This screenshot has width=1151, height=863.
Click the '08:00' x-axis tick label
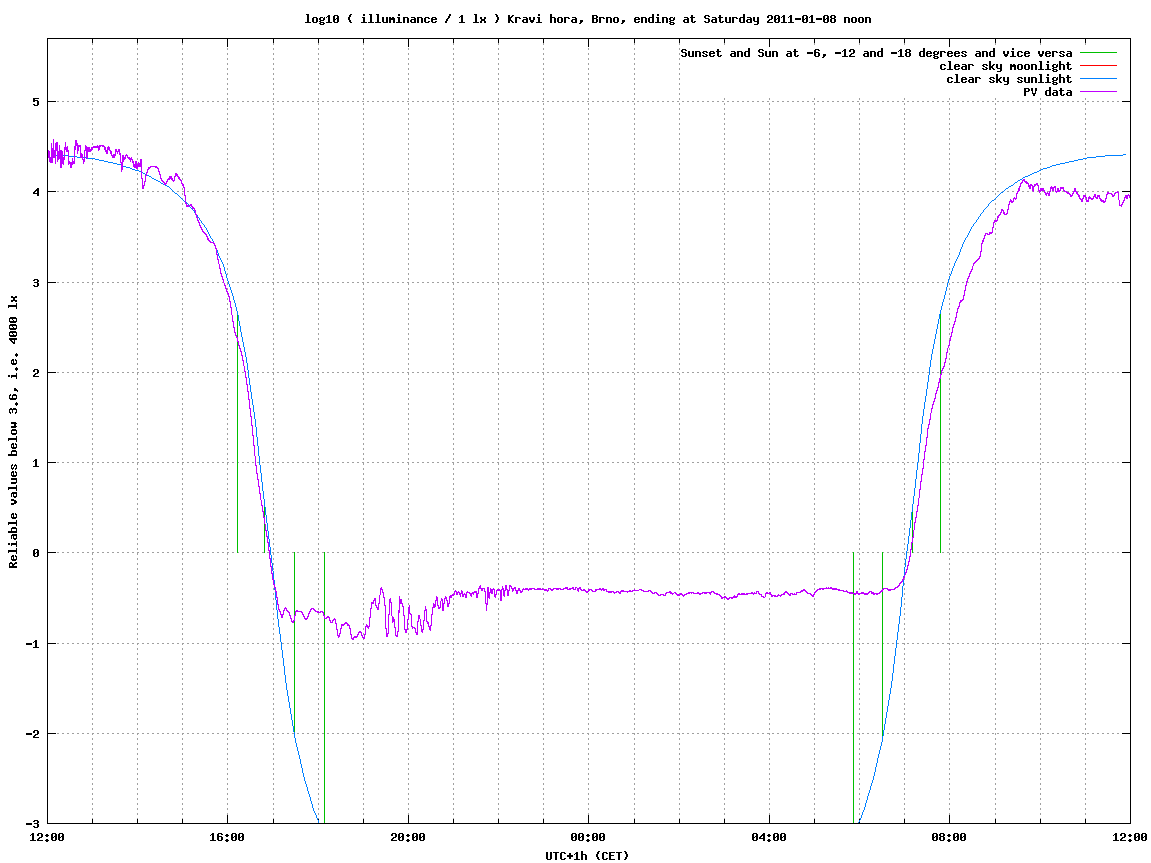(950, 837)
